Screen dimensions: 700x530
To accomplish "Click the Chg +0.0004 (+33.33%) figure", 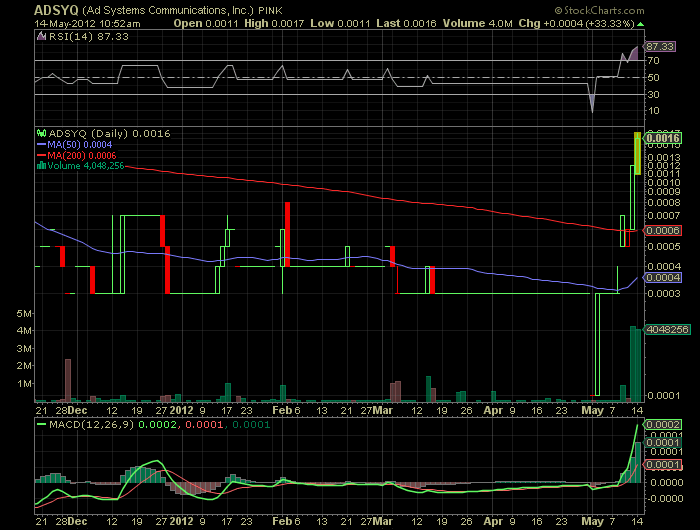I will [576, 23].
